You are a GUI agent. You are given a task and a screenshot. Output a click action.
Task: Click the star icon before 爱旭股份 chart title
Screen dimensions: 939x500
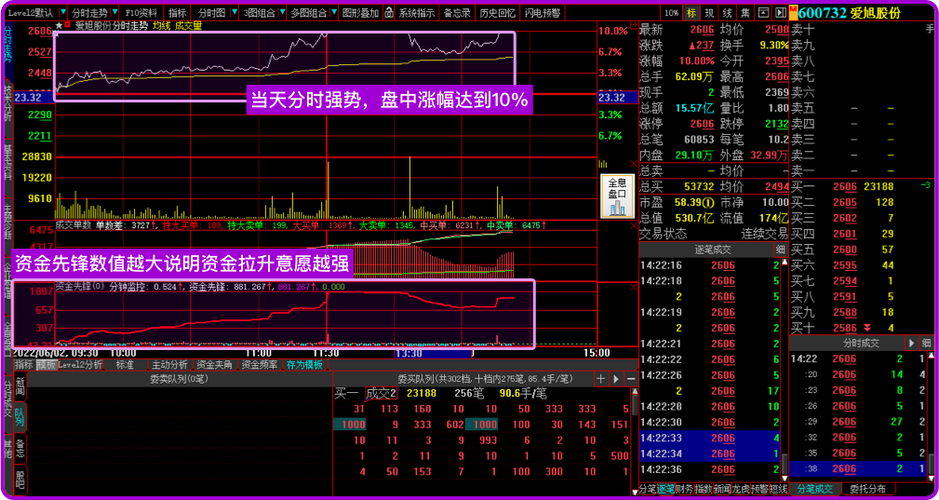pos(58,24)
